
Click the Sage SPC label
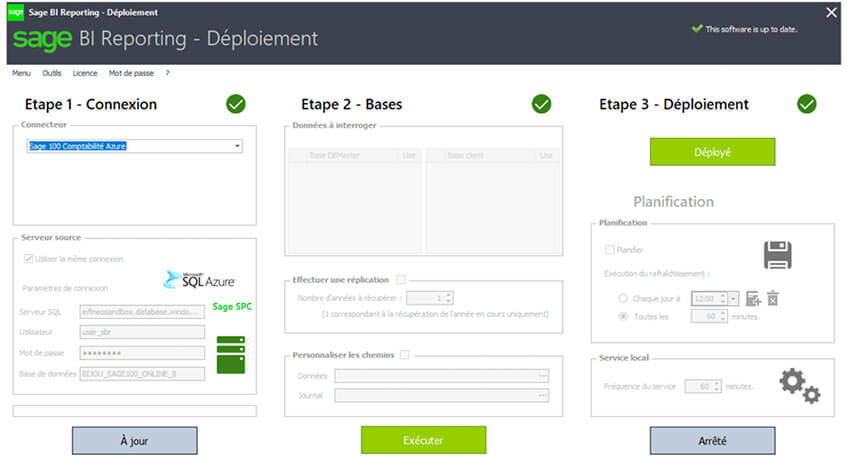click(232, 306)
